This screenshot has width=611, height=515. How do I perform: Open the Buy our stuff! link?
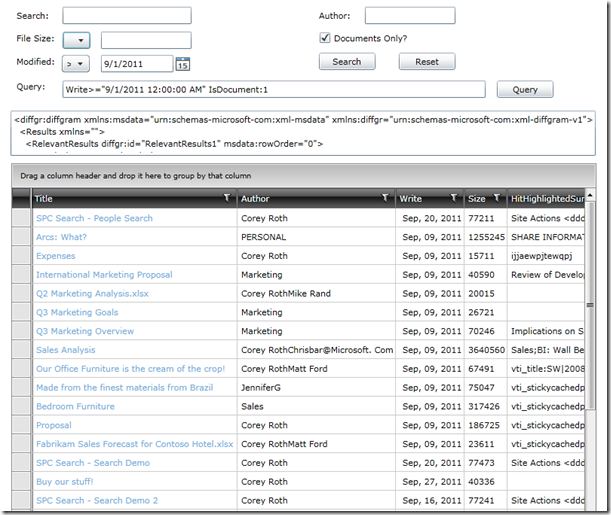coord(65,481)
